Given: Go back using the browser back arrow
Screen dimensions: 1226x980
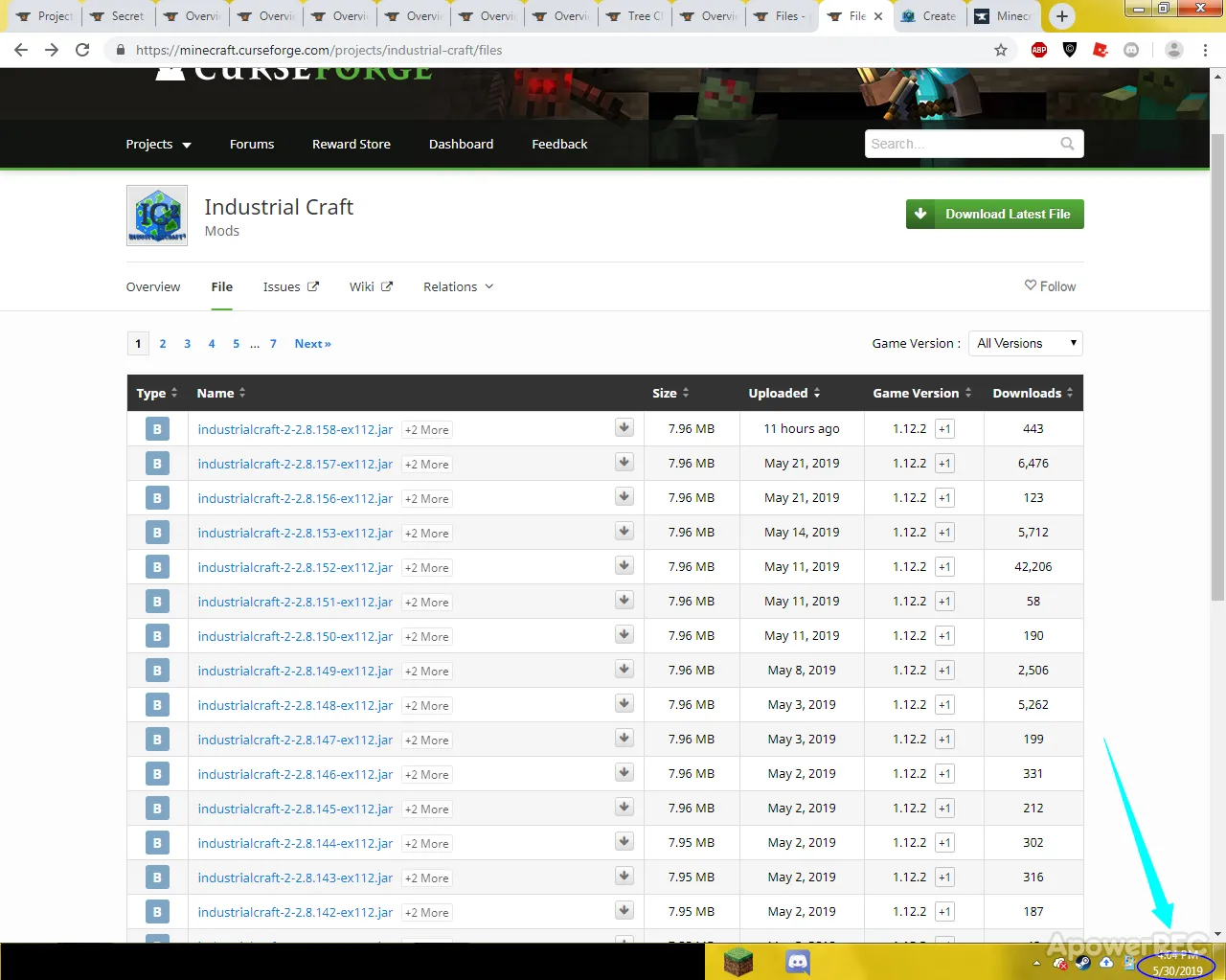Looking at the screenshot, I should click(x=21, y=50).
